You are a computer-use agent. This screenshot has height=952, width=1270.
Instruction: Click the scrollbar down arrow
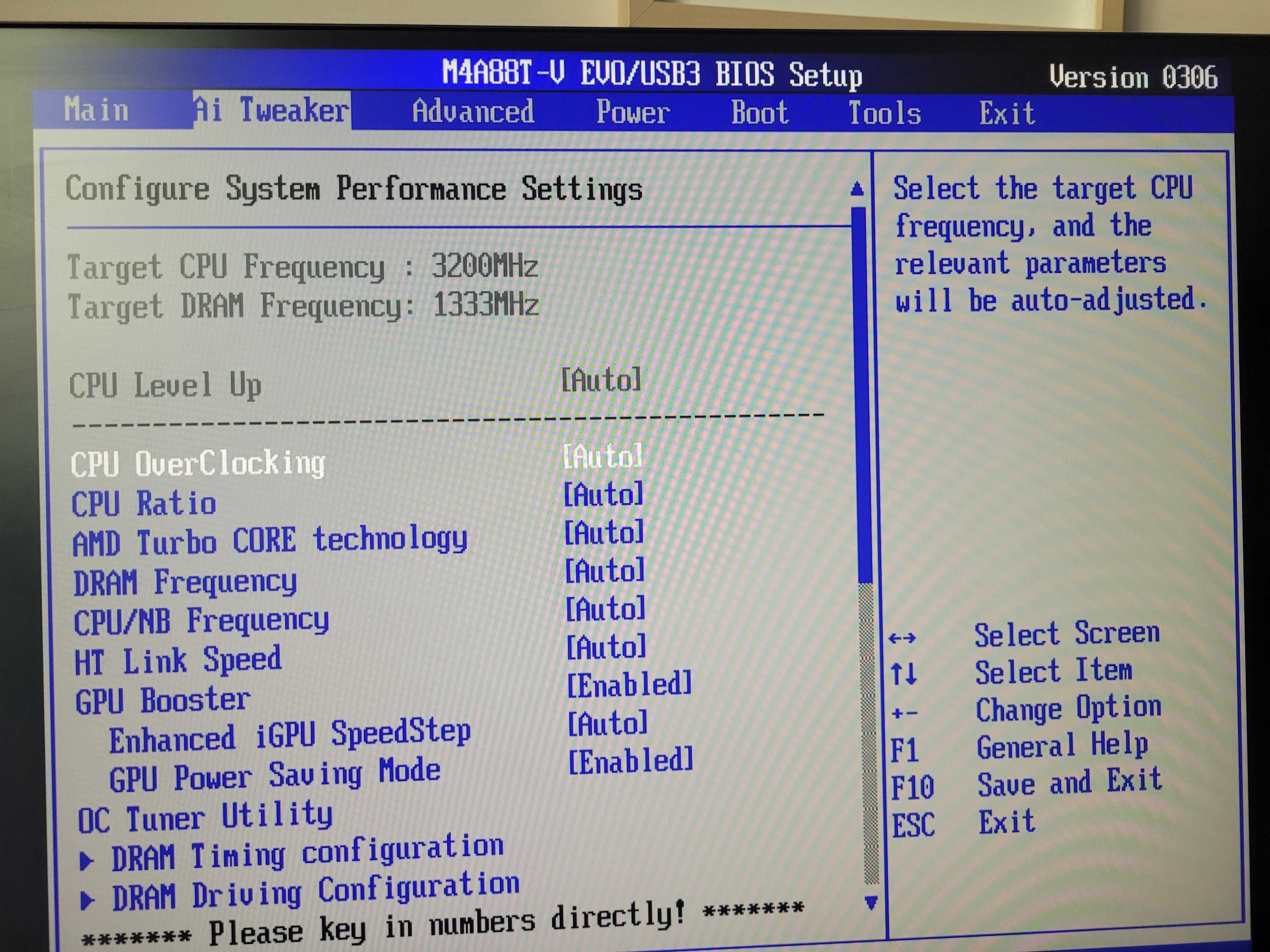tap(871, 903)
